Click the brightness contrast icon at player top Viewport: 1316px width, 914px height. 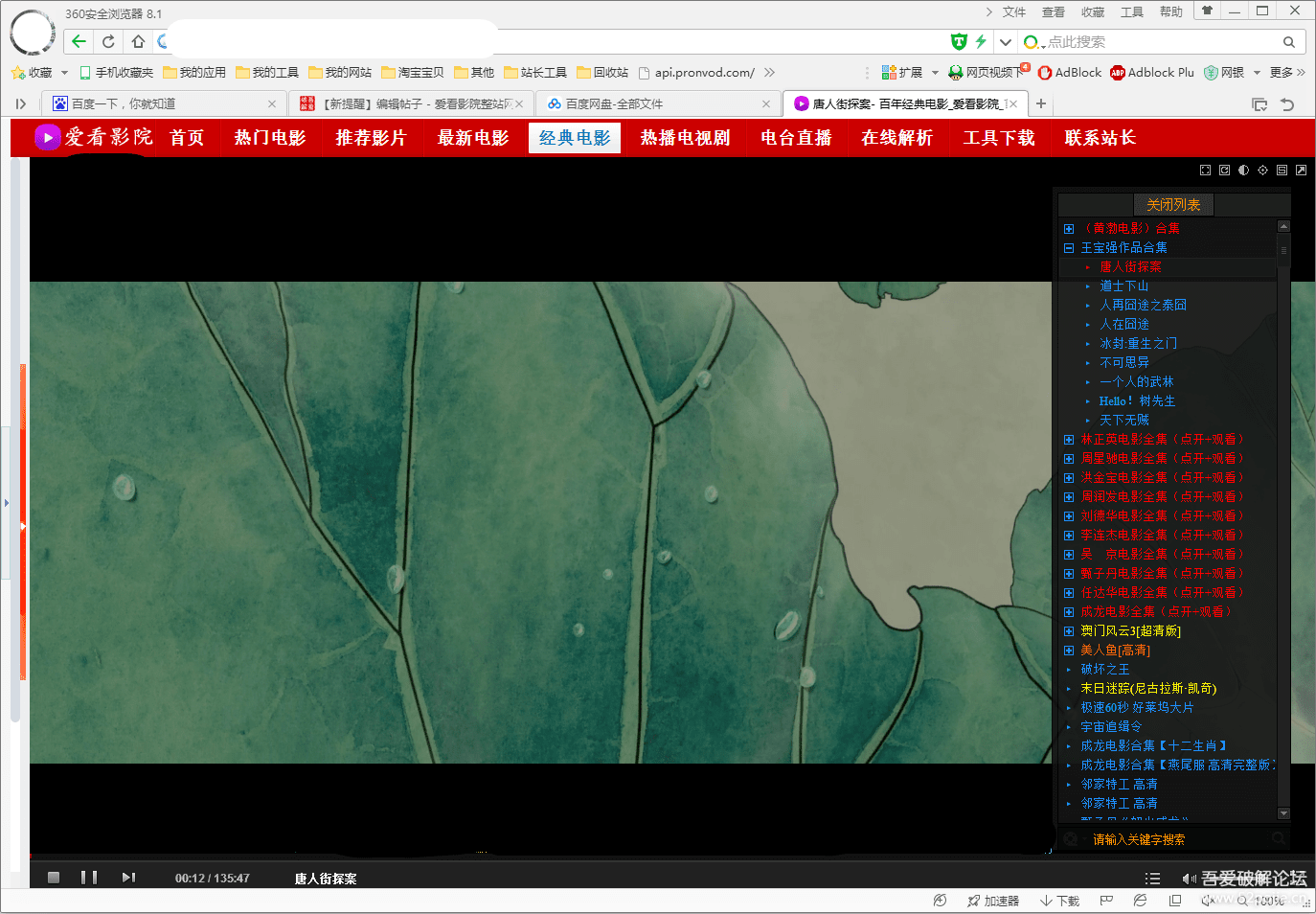(1243, 170)
